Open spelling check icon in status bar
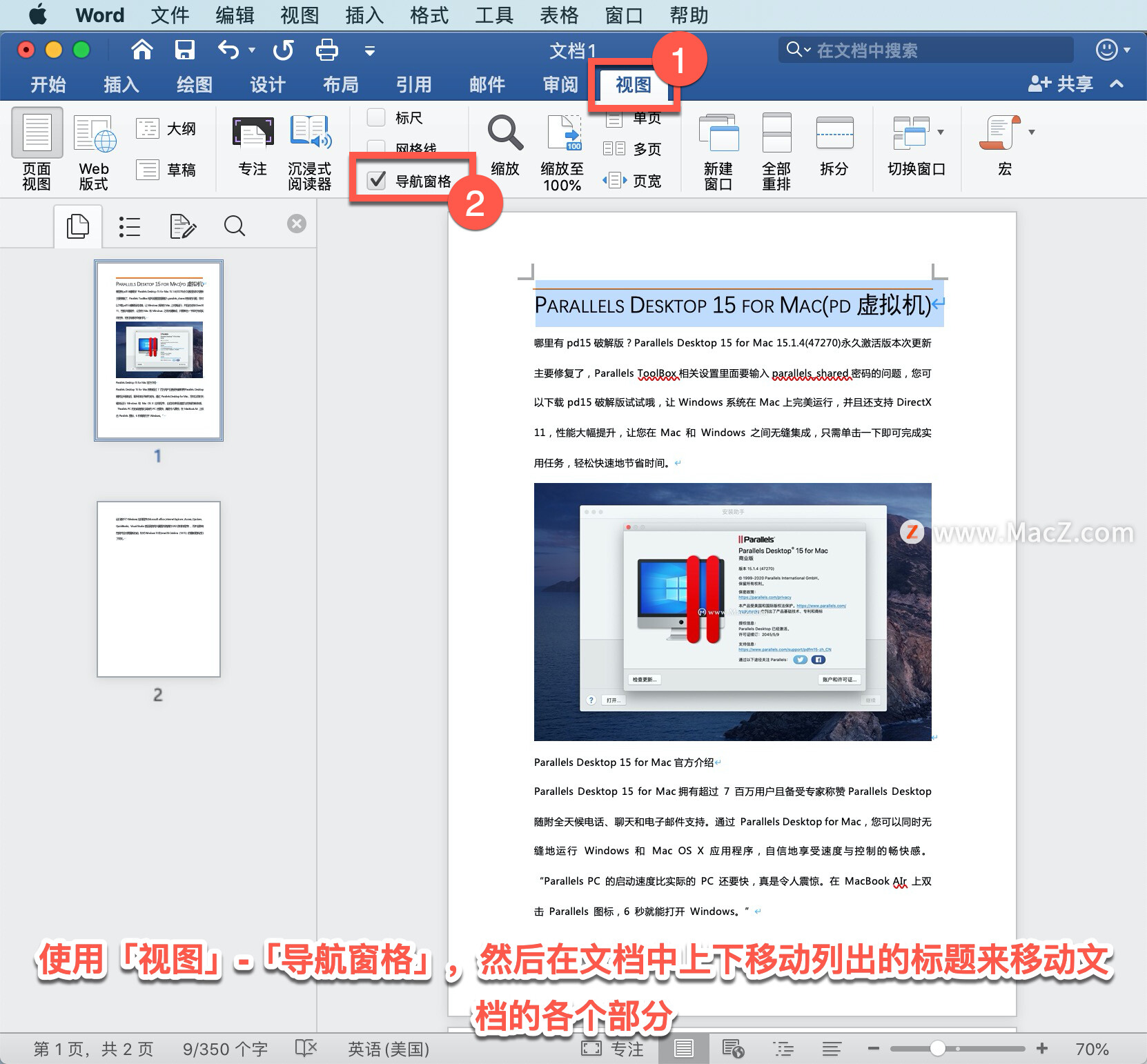Image resolution: width=1147 pixels, height=1064 pixels. pos(306,1048)
